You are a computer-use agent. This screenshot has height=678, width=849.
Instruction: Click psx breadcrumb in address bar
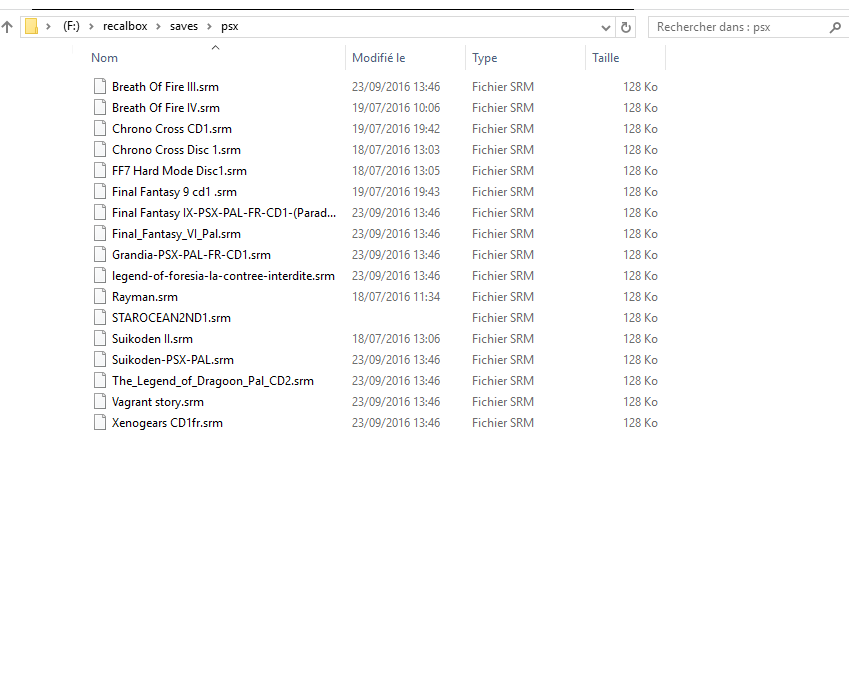(x=230, y=26)
